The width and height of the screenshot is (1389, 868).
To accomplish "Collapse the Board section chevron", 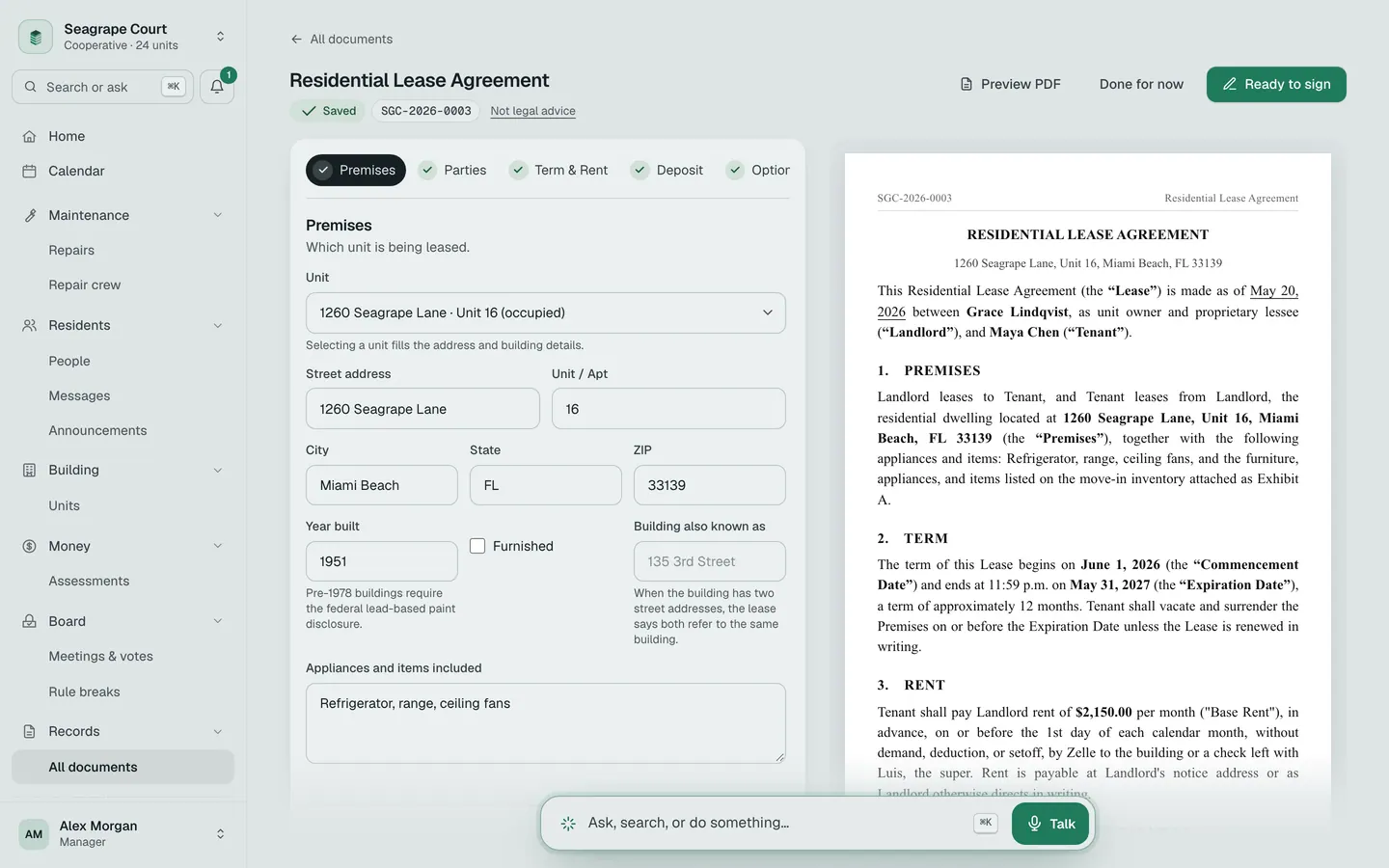I will click(218, 621).
